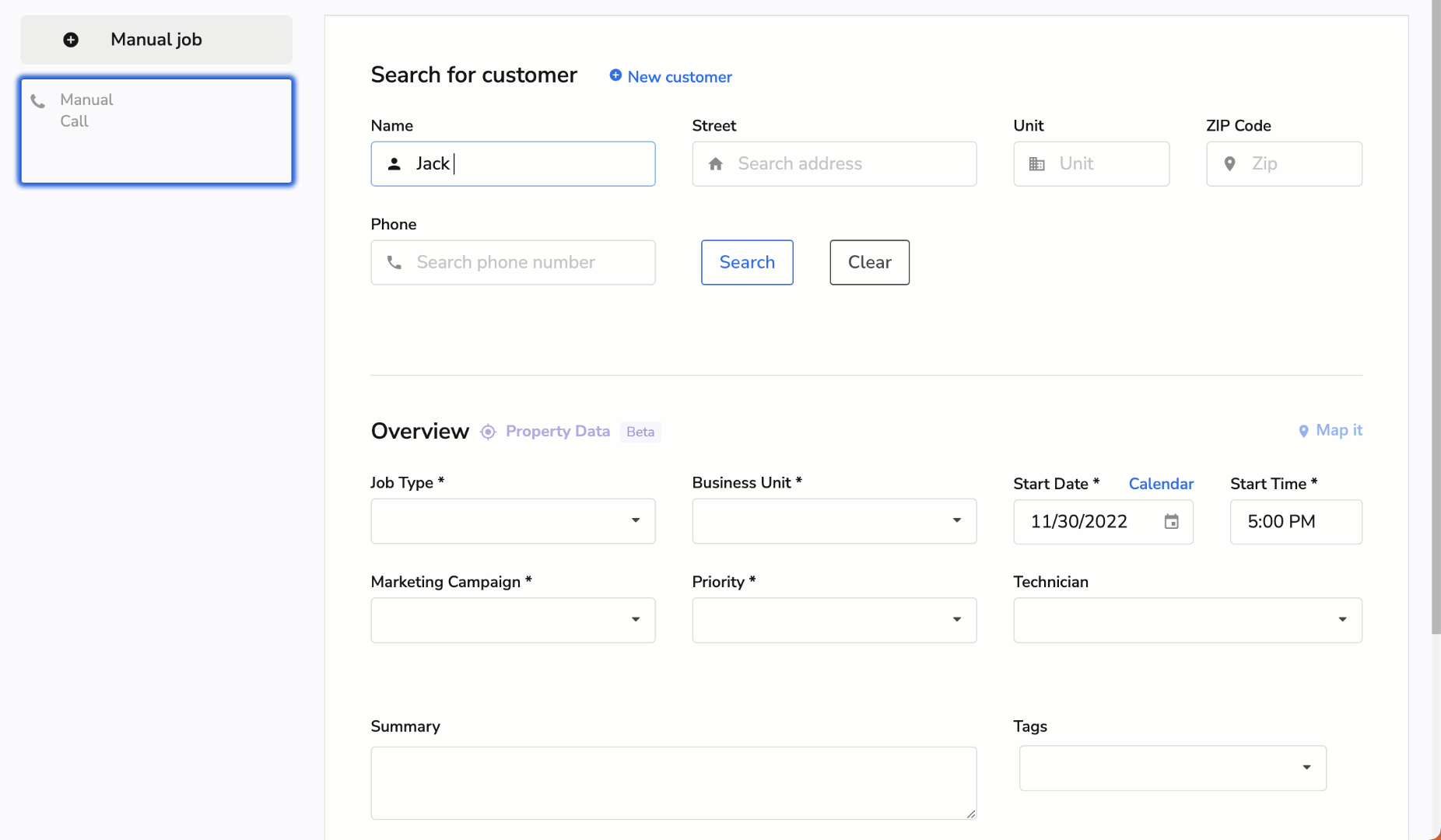
Task: Click the phone icon in Manual Call card
Action: tap(37, 101)
